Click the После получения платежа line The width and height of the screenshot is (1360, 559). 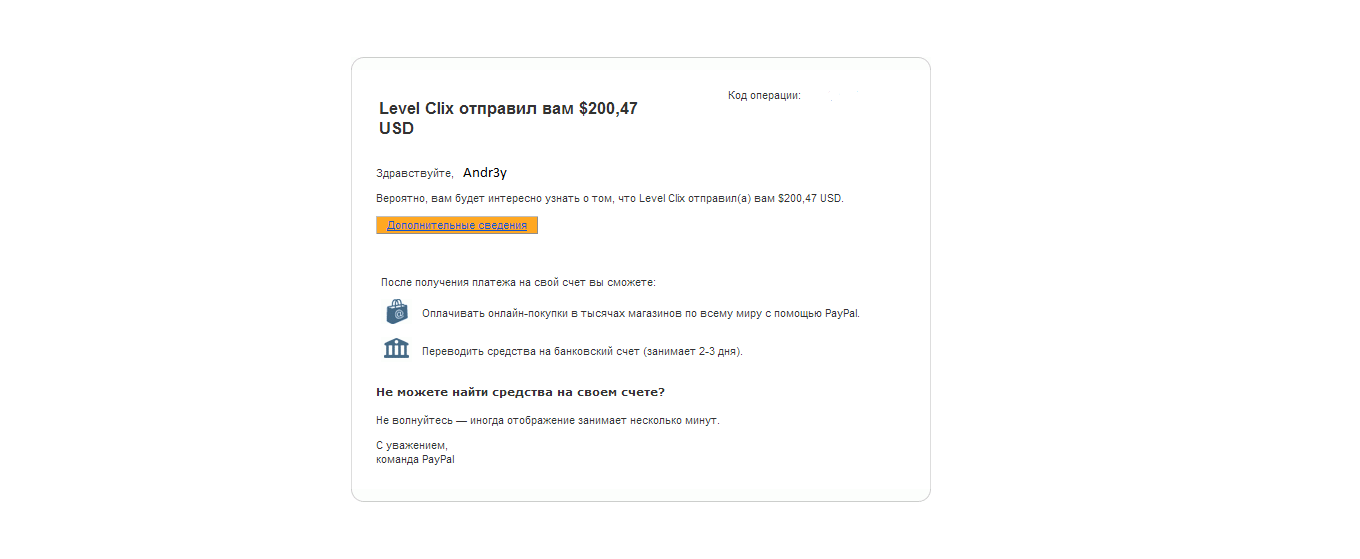[x=518, y=283]
